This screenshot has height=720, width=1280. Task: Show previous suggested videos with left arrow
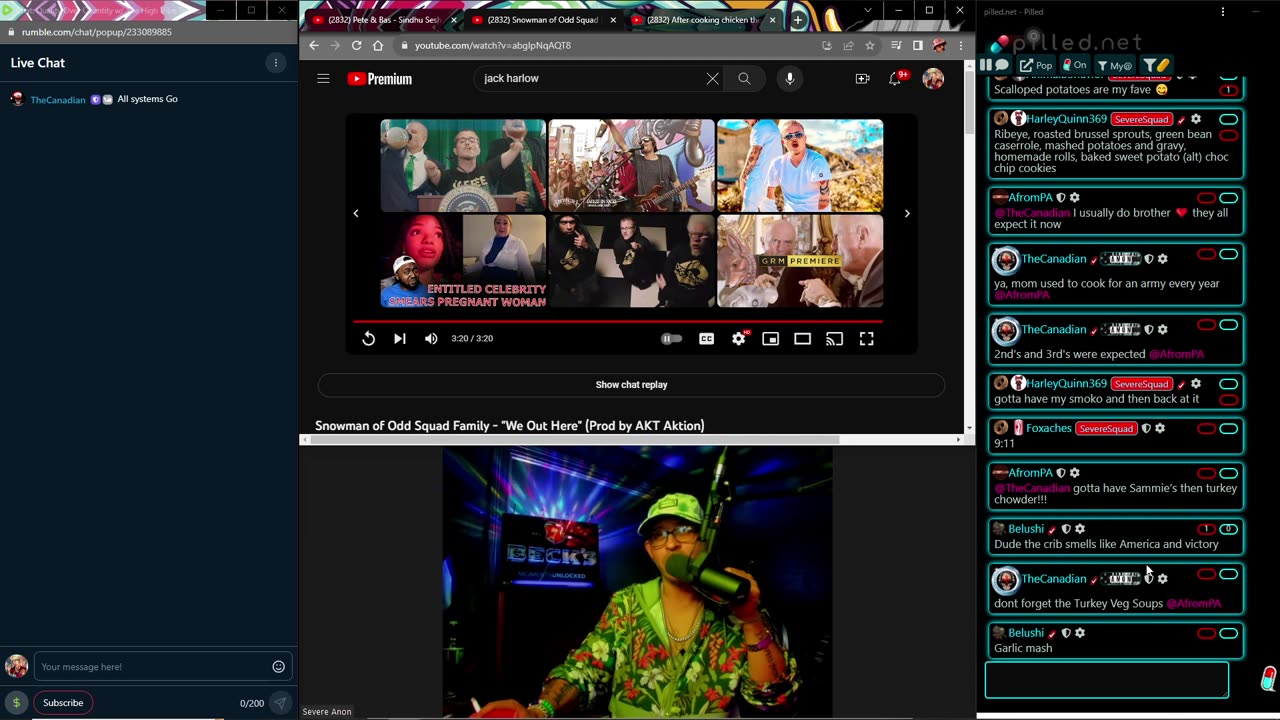[356, 213]
